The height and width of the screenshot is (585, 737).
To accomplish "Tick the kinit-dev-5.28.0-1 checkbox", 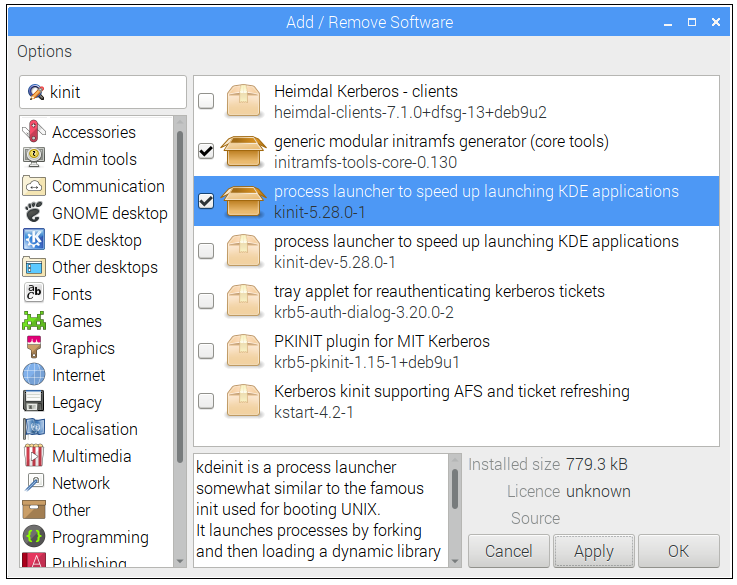I will 206,251.
